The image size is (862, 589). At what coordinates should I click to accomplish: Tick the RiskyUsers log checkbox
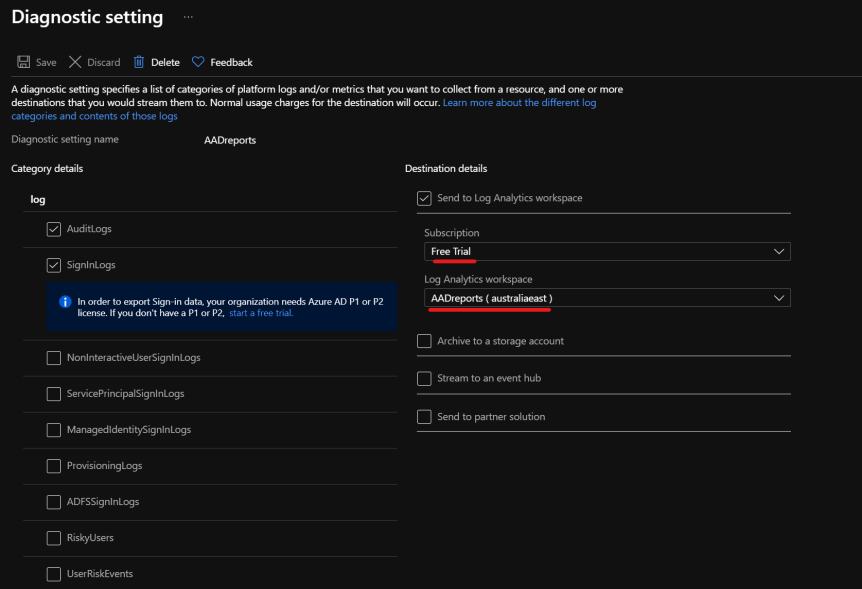54,538
